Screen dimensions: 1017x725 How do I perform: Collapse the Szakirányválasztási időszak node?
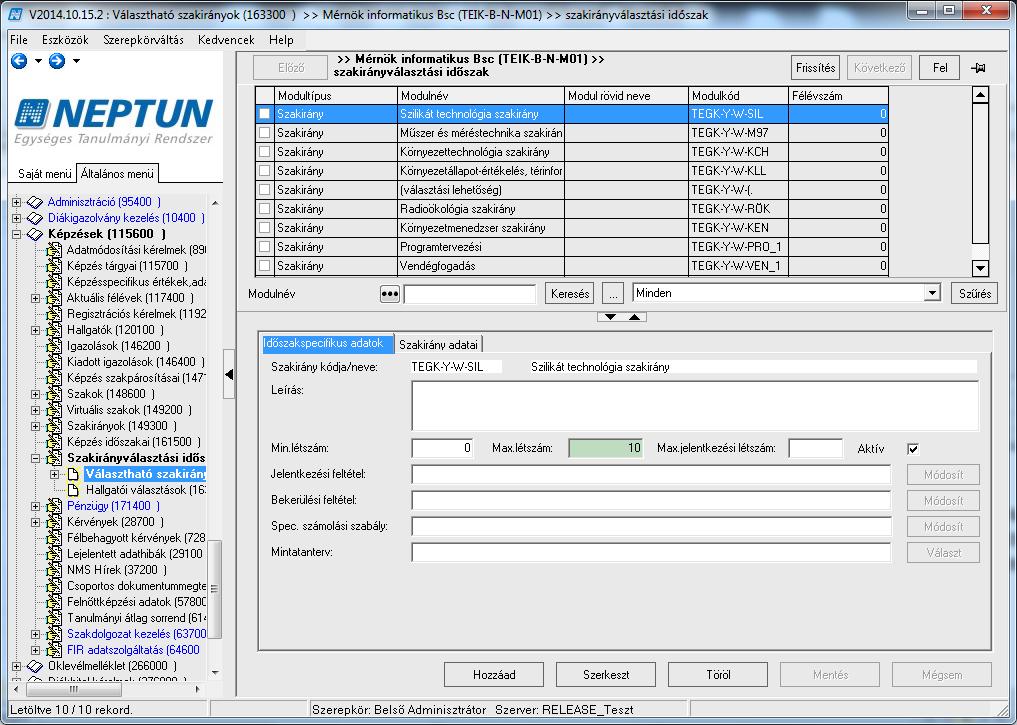click(36, 458)
